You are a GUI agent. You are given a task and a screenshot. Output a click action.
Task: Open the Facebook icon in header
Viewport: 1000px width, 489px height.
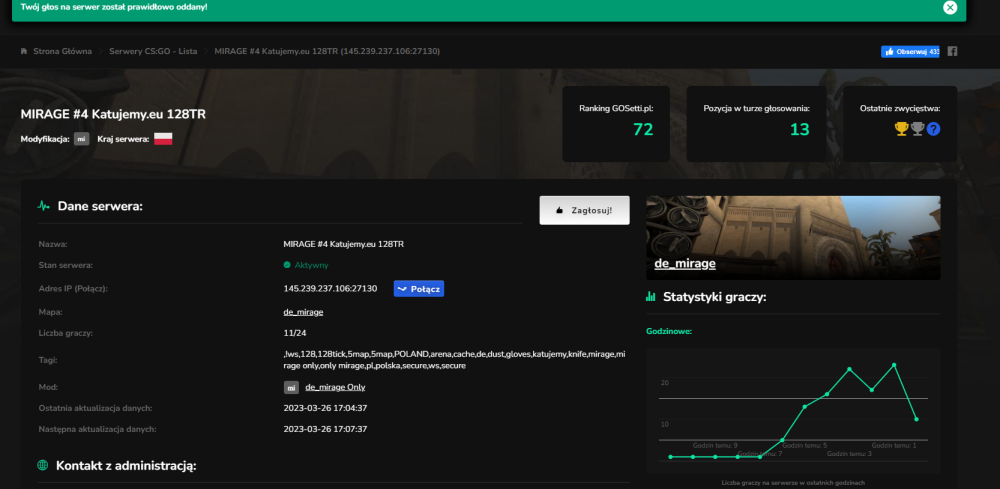tap(952, 51)
